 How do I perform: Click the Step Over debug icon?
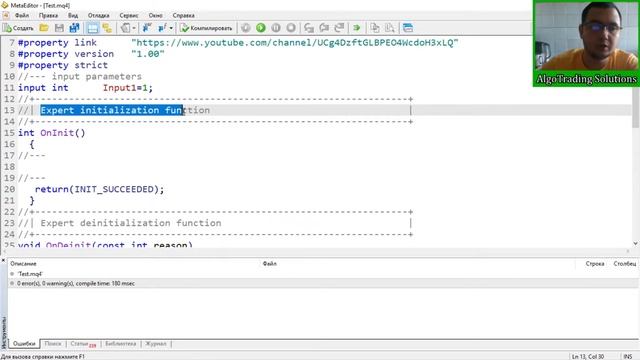pyautogui.click(x=324, y=28)
